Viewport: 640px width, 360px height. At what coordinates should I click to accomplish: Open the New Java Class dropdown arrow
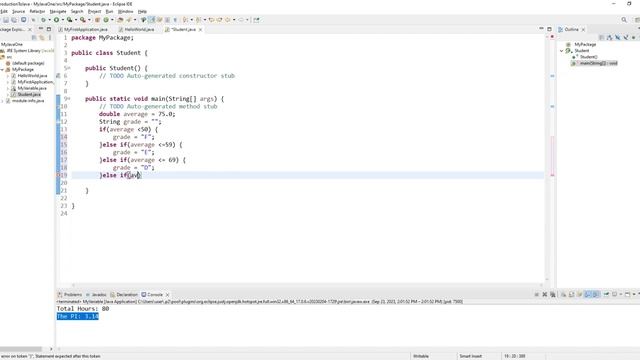click(x=113, y=20)
